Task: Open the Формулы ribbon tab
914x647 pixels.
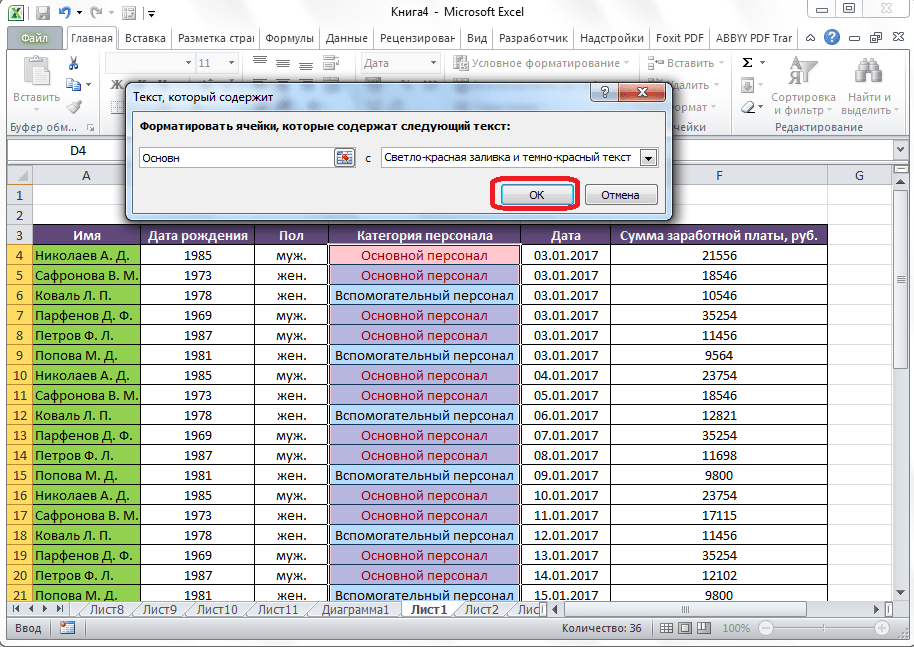Action: tap(290, 38)
